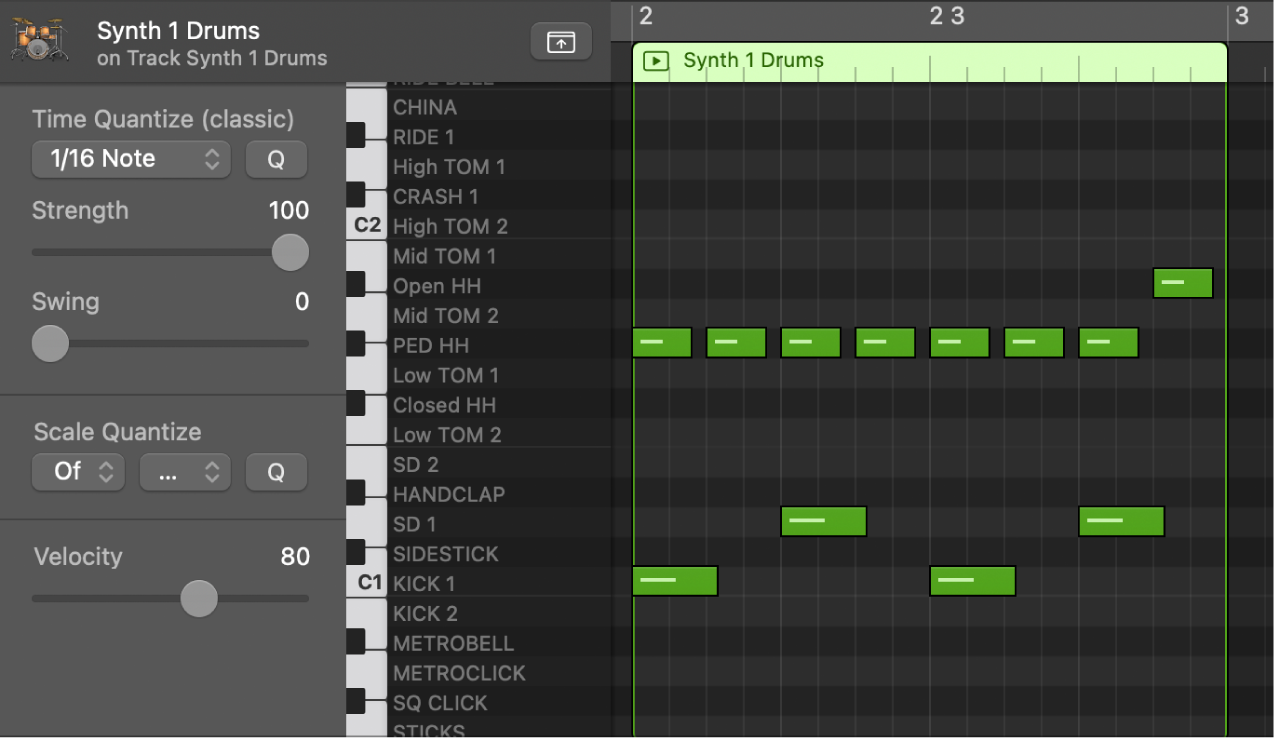1274x739 pixels.
Task: Select the first KICK 1 note
Action: click(x=675, y=581)
